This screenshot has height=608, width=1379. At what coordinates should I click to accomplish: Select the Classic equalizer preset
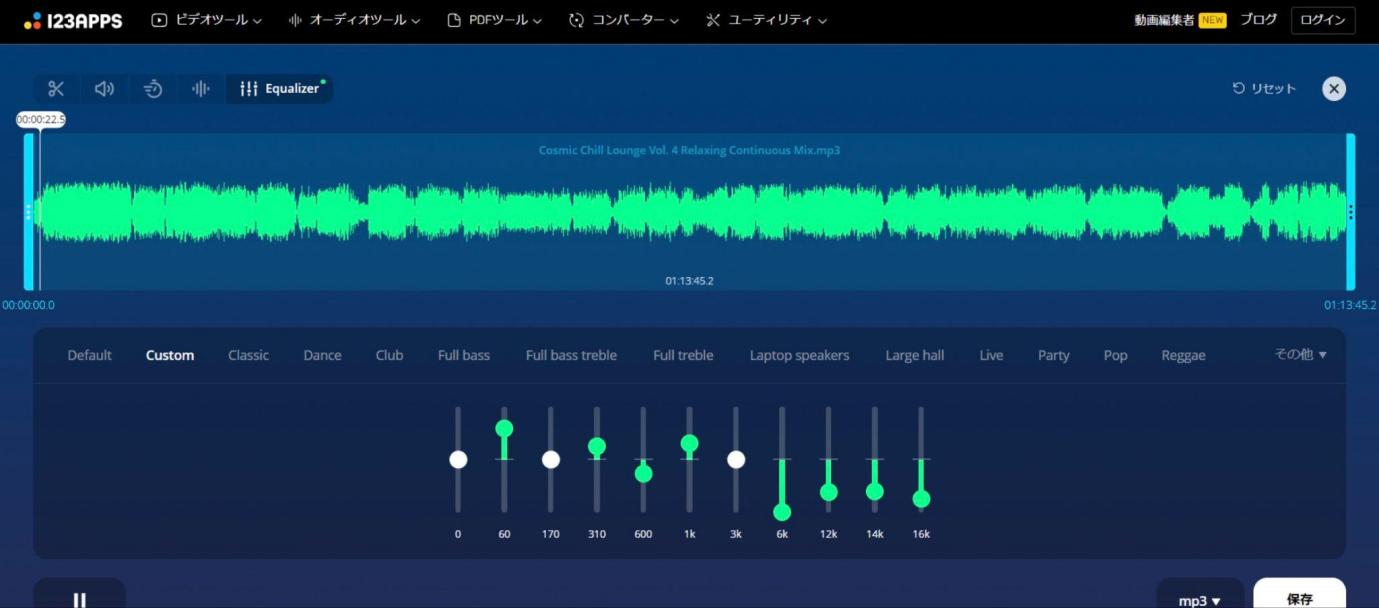(248, 355)
